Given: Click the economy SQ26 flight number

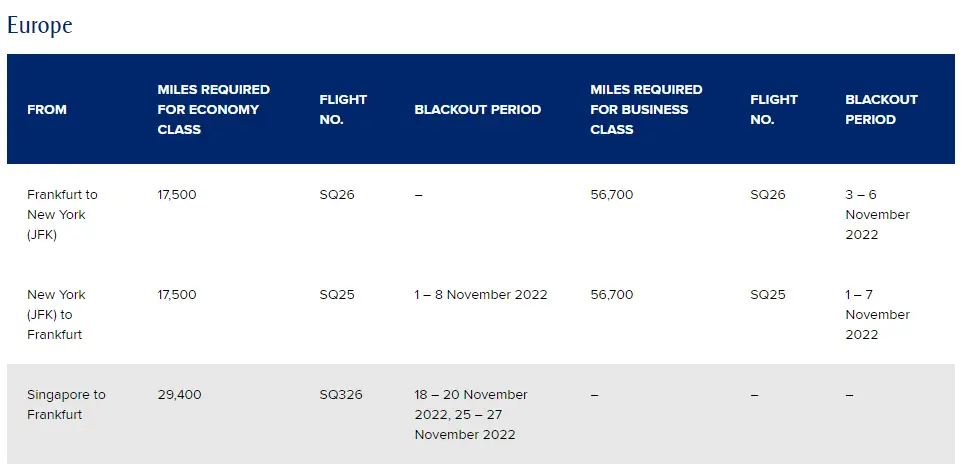Looking at the screenshot, I should click(x=337, y=195).
